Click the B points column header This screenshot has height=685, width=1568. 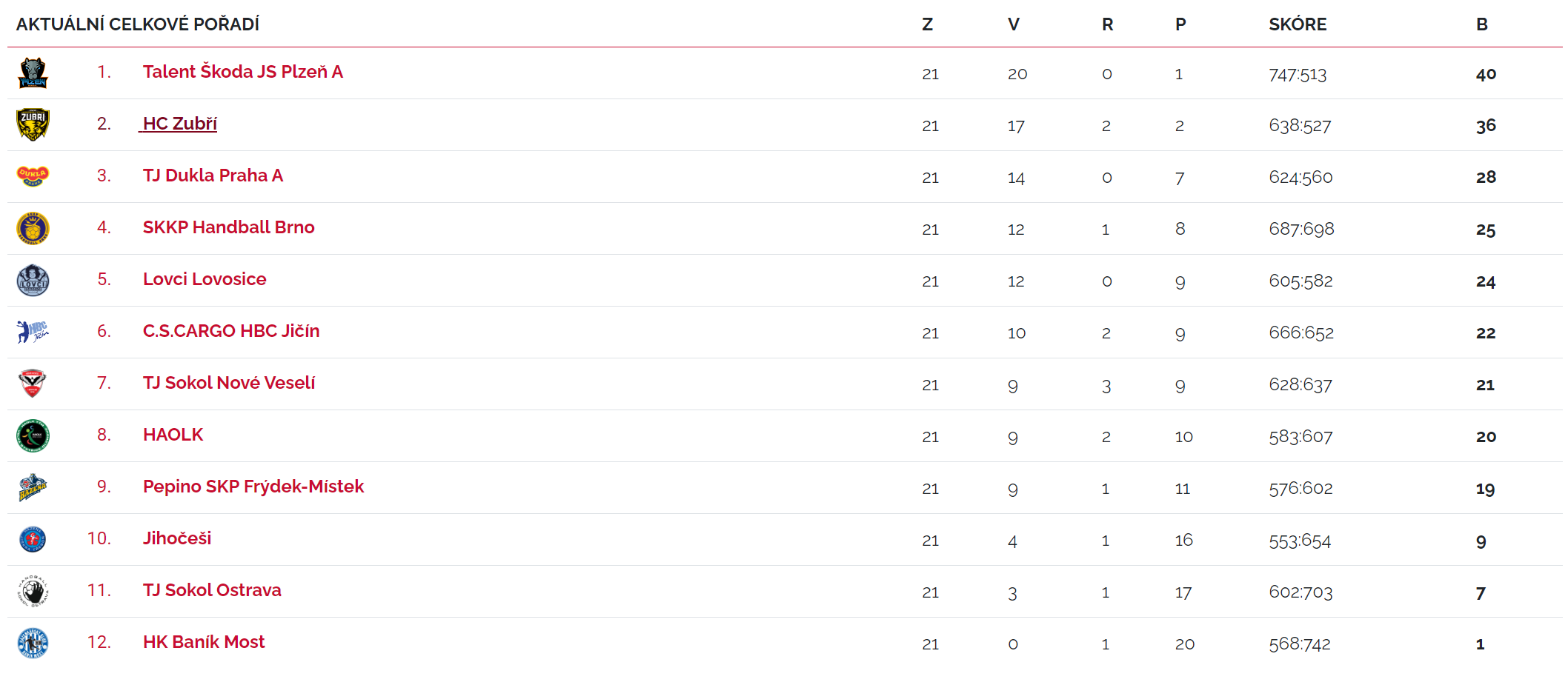coord(1482,24)
